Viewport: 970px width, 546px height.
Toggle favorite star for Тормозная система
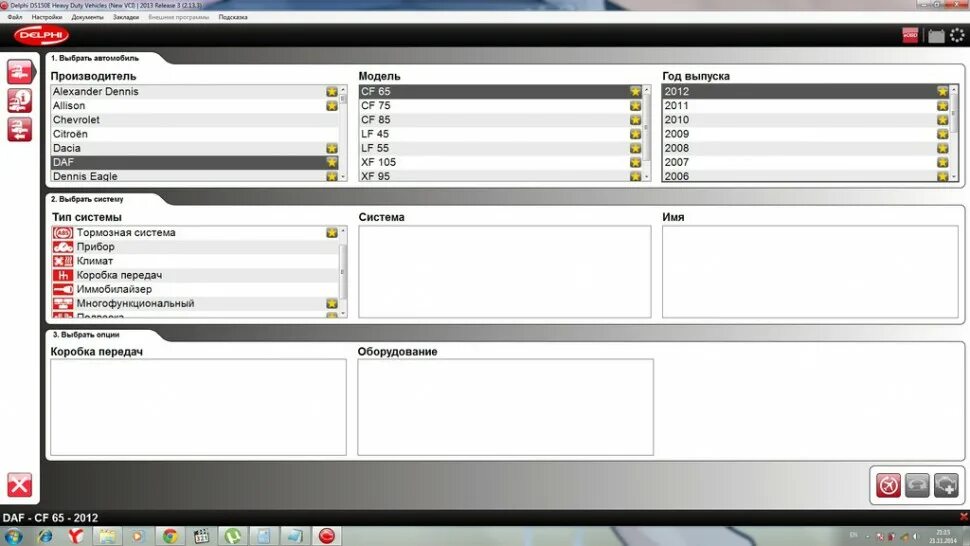pyautogui.click(x=332, y=233)
